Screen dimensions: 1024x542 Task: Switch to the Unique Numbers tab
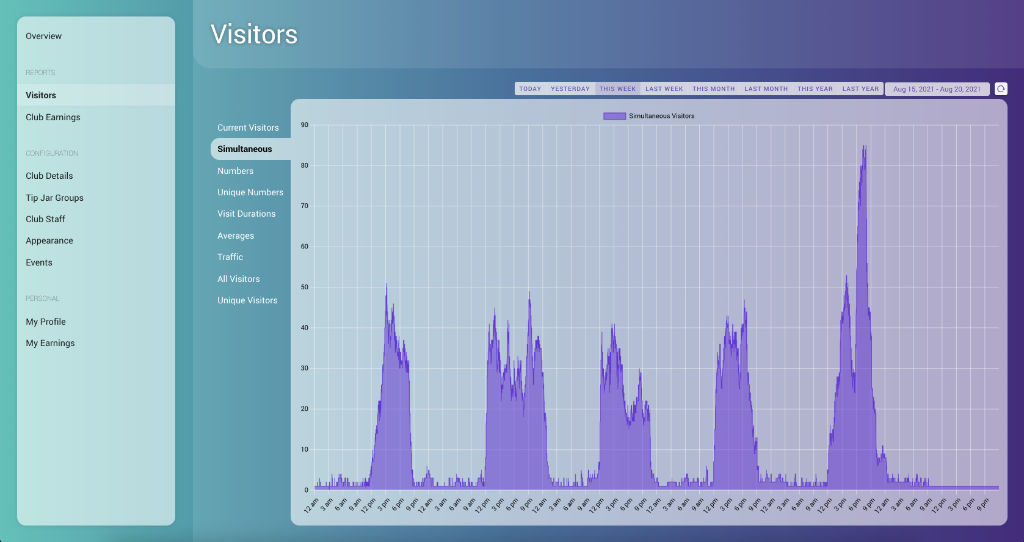[x=250, y=192]
